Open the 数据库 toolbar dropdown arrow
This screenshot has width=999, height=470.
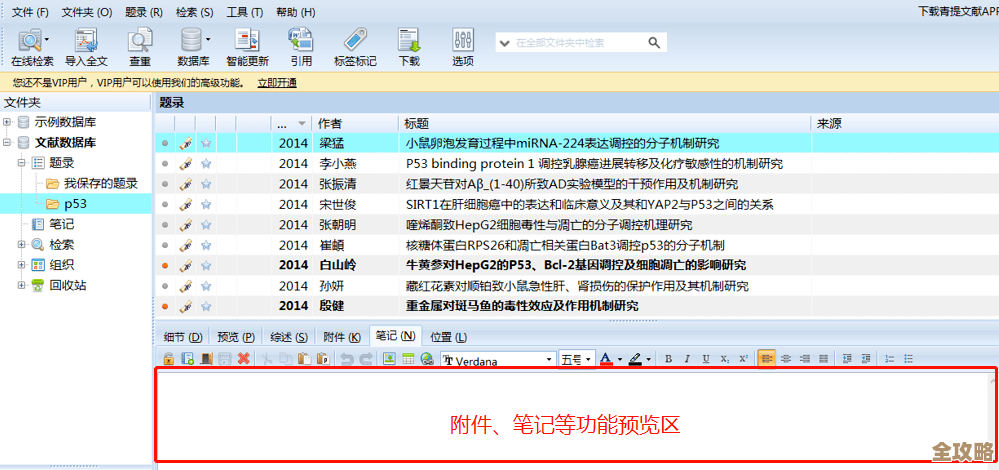coord(208,39)
